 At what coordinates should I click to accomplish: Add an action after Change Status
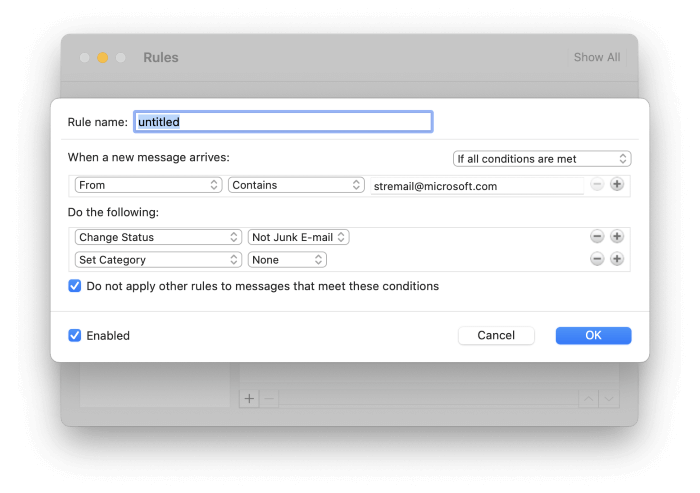[617, 236]
